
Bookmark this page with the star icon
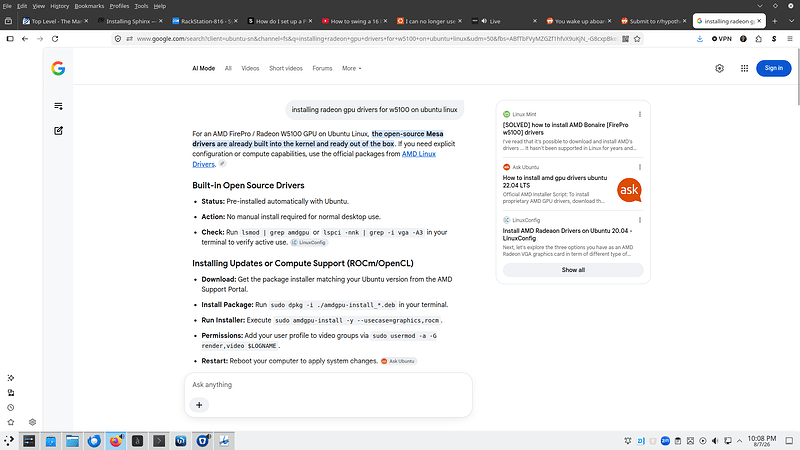tap(637, 39)
